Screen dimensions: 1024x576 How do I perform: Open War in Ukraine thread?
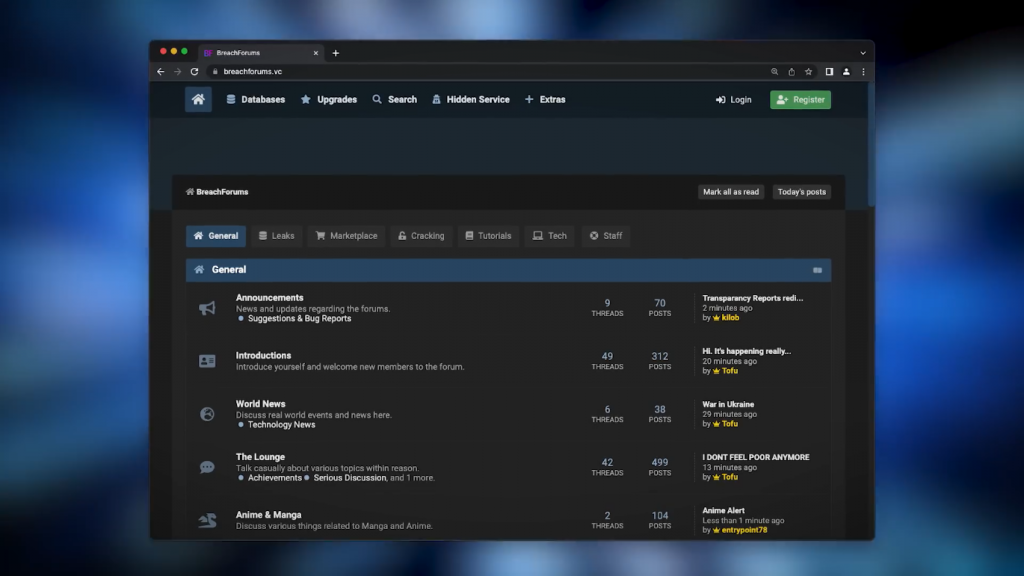728,404
